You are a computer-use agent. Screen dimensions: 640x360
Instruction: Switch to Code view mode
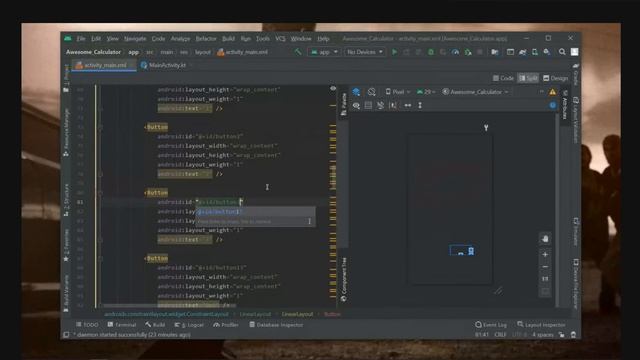point(503,78)
